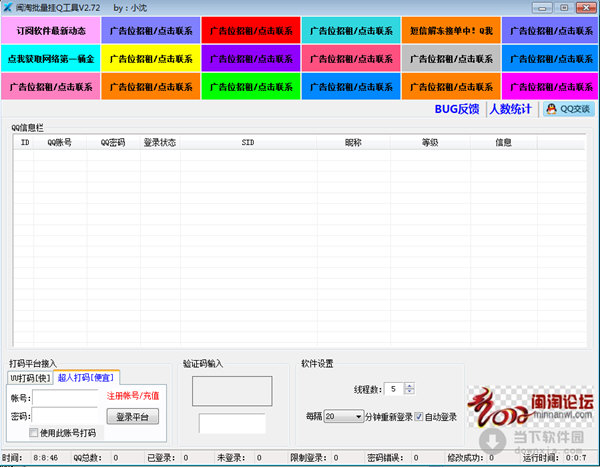Focus the 线程数 value field
600x467 pixels.
pos(394,389)
